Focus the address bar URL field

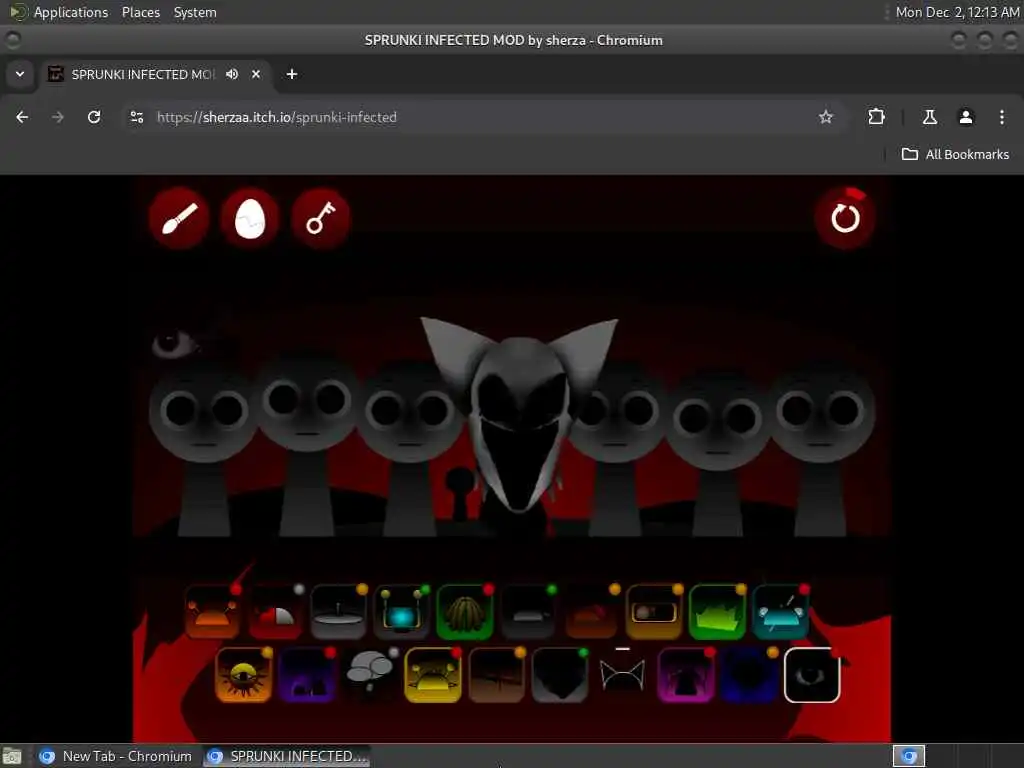[483, 117]
